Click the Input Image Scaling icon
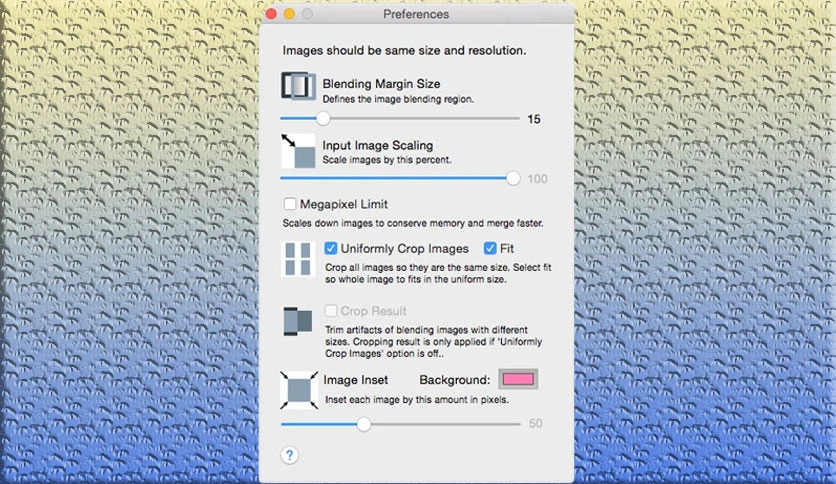Viewport: 836px width, 484px height. pos(298,151)
